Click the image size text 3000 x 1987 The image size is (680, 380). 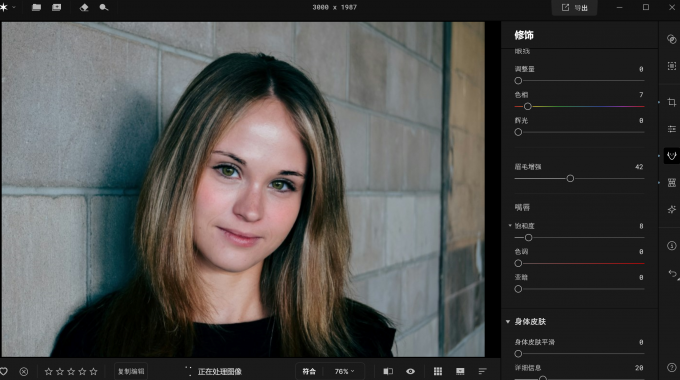[334, 7]
